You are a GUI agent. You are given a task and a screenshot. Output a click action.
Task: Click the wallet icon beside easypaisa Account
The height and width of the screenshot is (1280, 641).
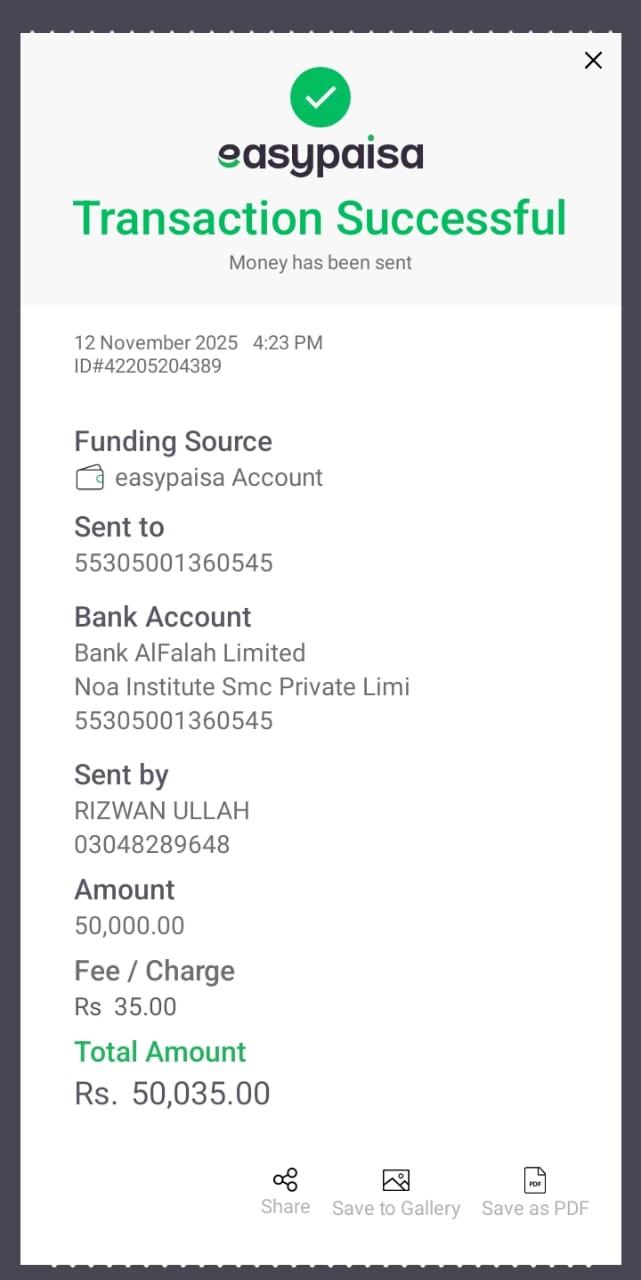[90, 478]
